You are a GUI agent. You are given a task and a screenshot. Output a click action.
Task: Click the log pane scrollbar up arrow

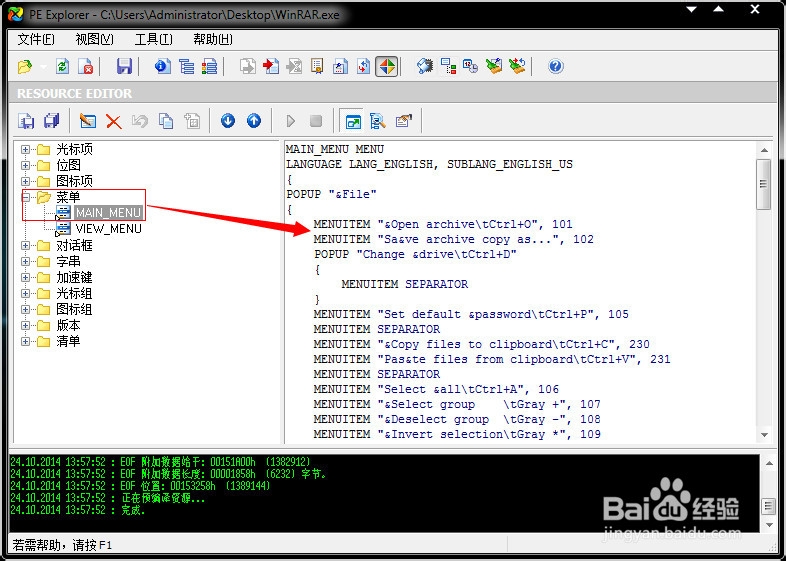(x=769, y=463)
